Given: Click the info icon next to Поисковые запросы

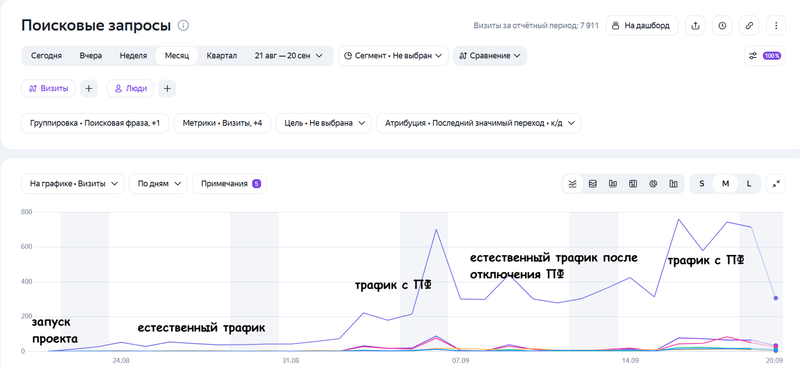Looking at the screenshot, I should pos(183,26).
